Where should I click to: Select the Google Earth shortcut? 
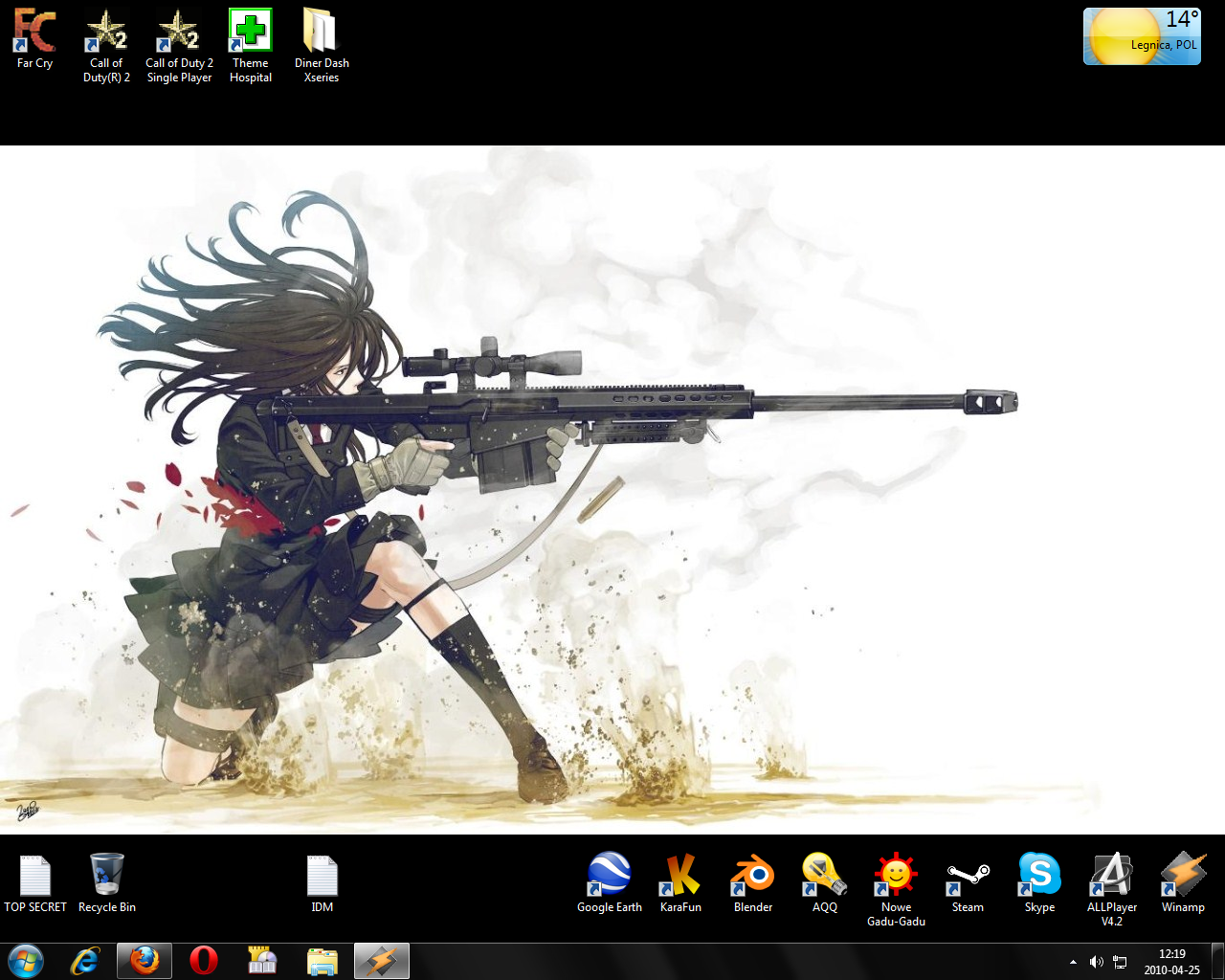[x=610, y=883]
